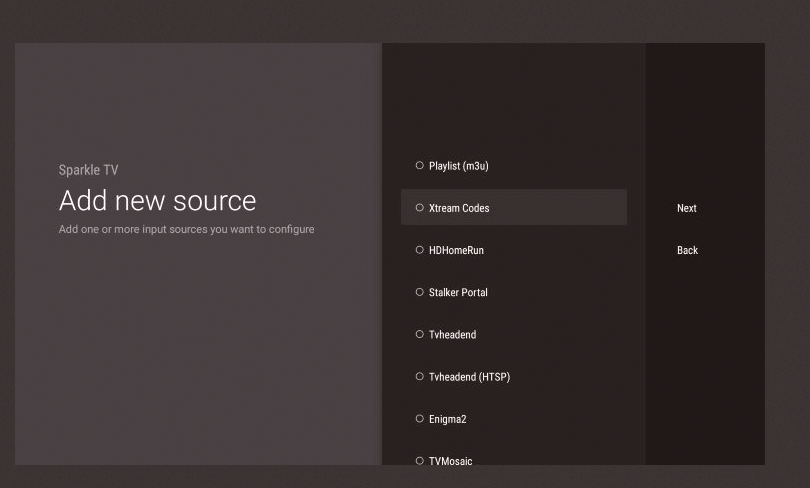Enable the Stalker Portal radio button
Screen dimensions: 810x488
point(420,292)
